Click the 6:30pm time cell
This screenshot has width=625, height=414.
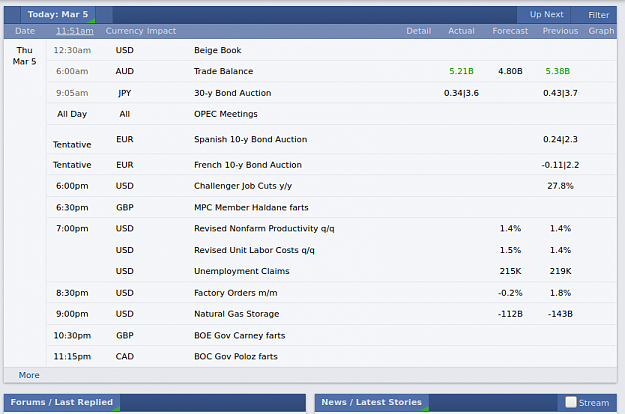(72, 208)
